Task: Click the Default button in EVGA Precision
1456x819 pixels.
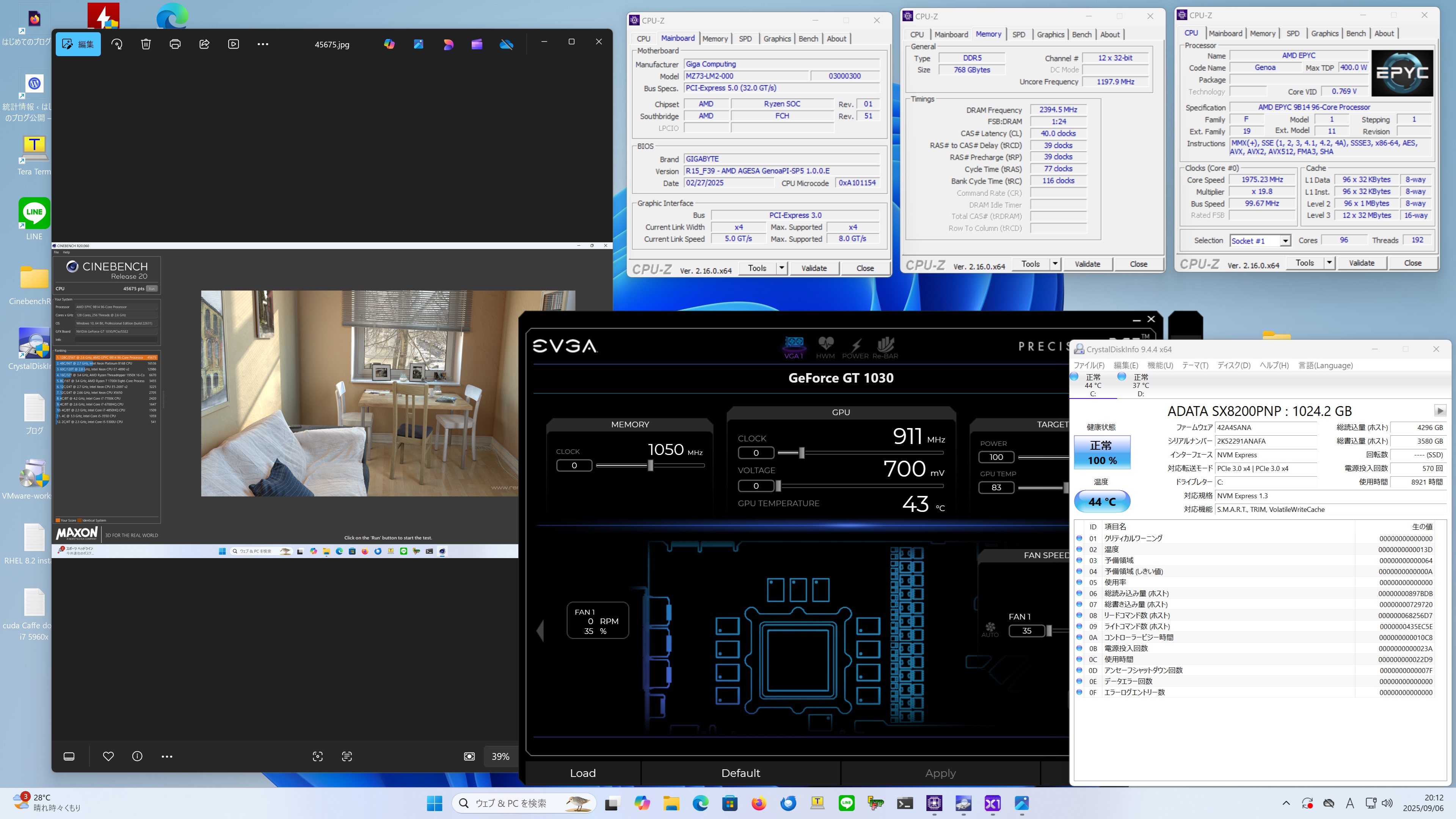Action: coord(741,773)
